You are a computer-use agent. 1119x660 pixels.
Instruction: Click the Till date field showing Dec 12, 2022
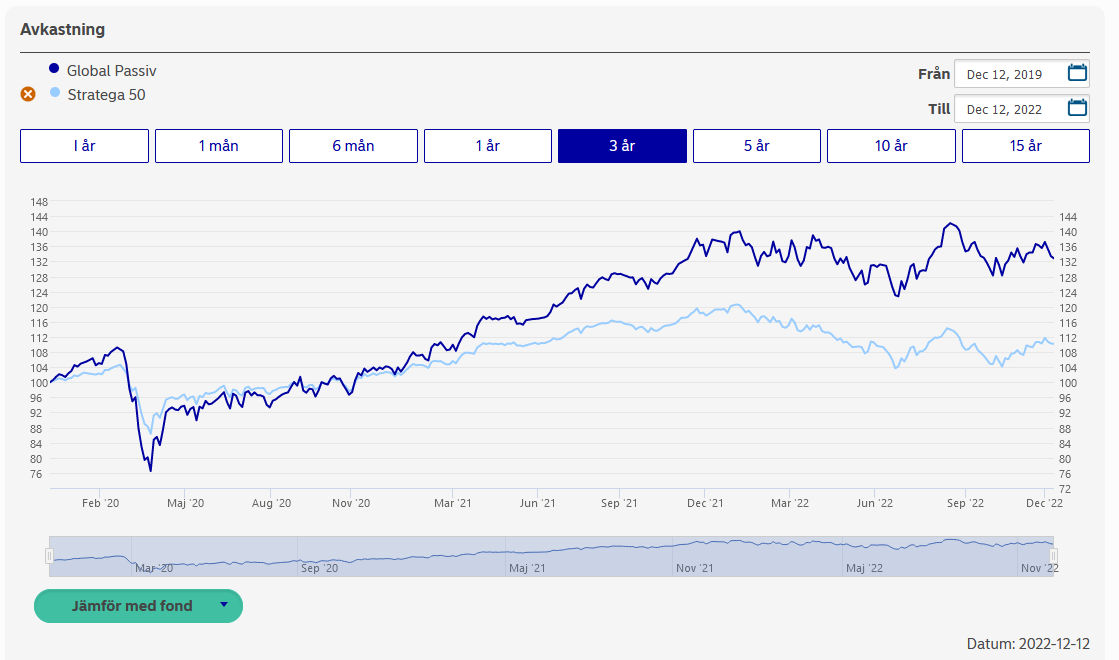(1004, 109)
